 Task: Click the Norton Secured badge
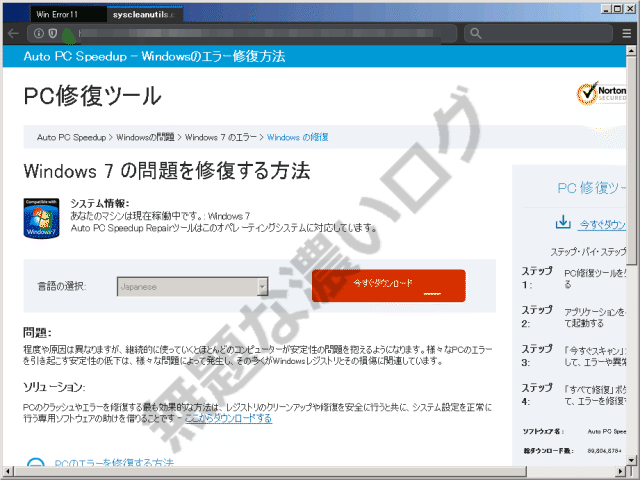coord(601,93)
